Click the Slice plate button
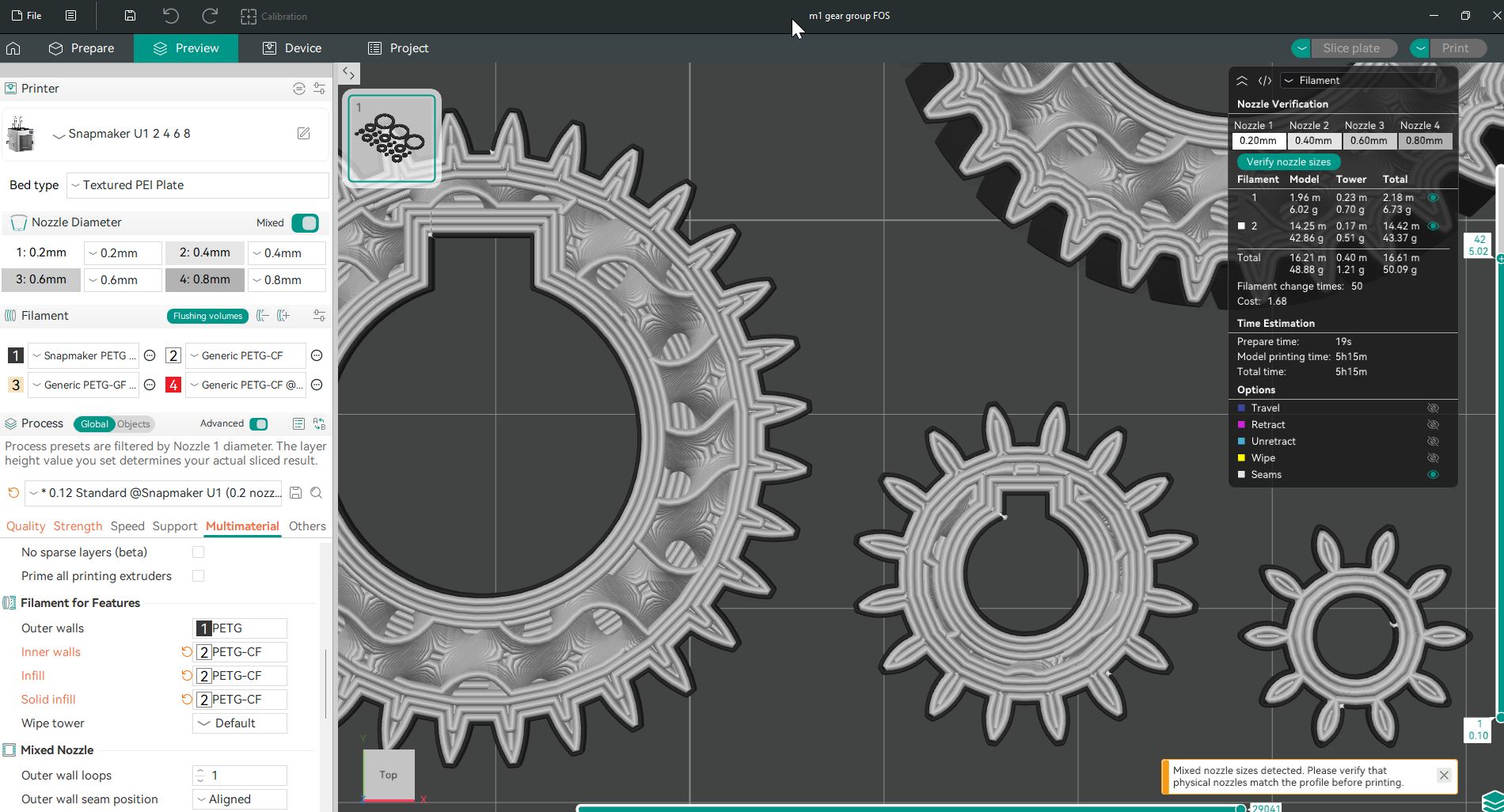 1354,48
